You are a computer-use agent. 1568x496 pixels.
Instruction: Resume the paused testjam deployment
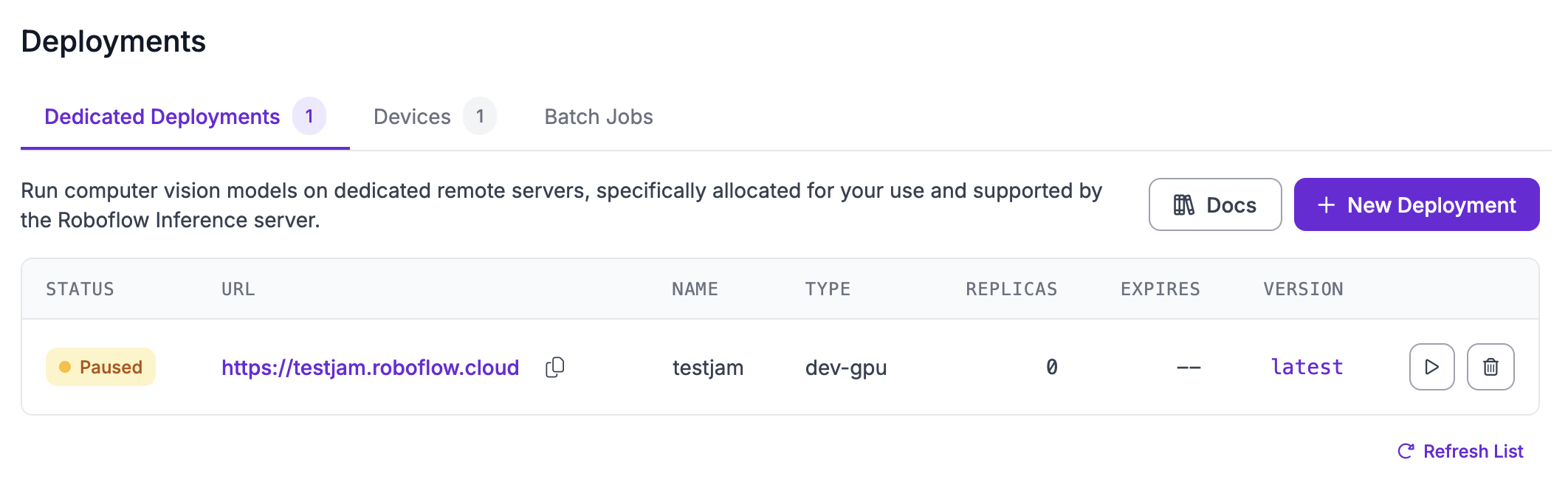[1431, 367]
